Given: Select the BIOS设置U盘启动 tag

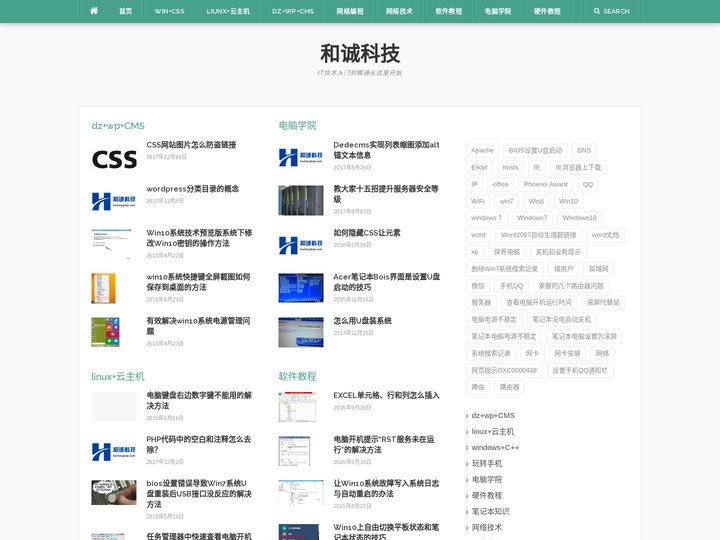Looking at the screenshot, I should [x=535, y=150].
